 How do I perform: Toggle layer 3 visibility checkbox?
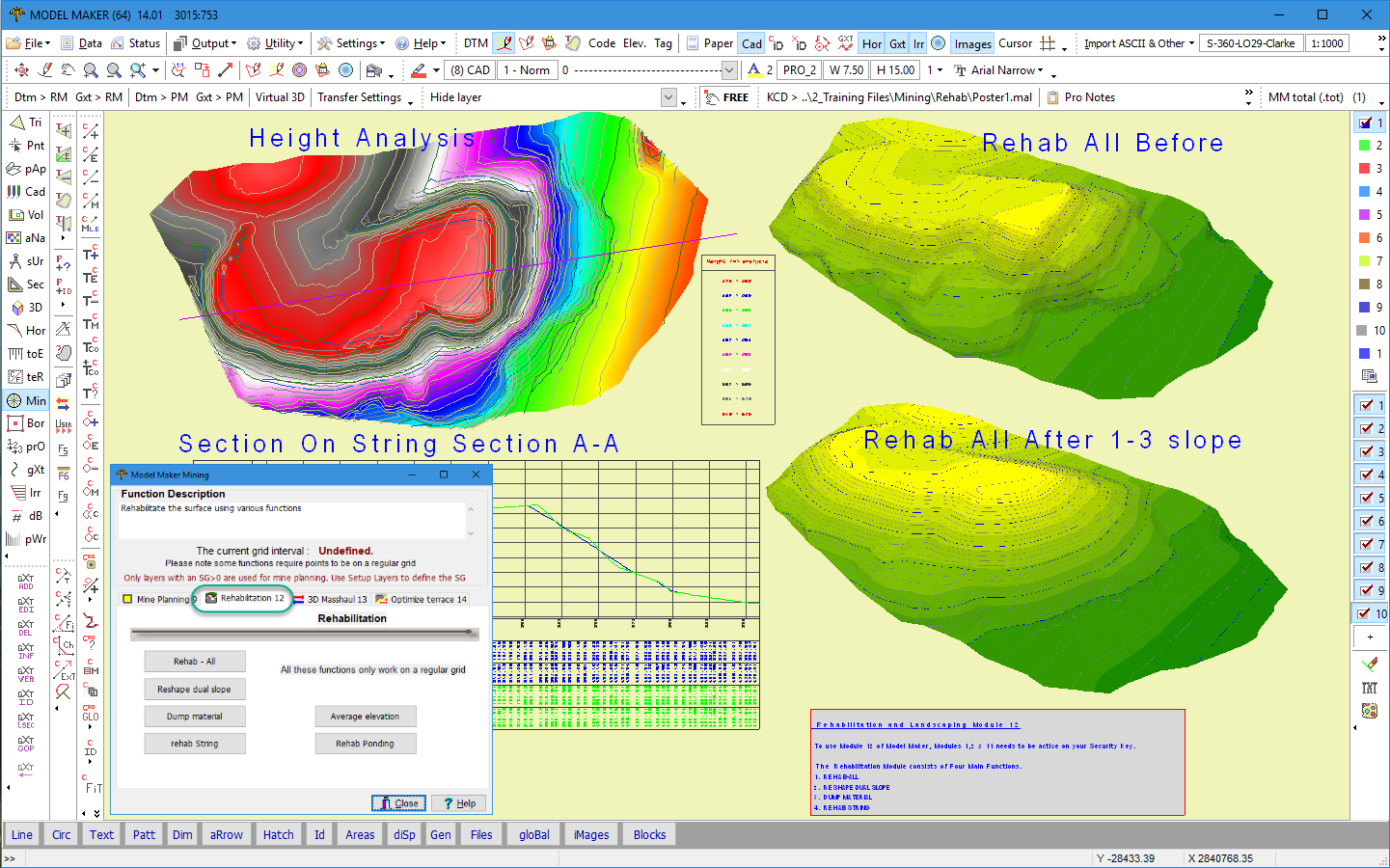1366,451
